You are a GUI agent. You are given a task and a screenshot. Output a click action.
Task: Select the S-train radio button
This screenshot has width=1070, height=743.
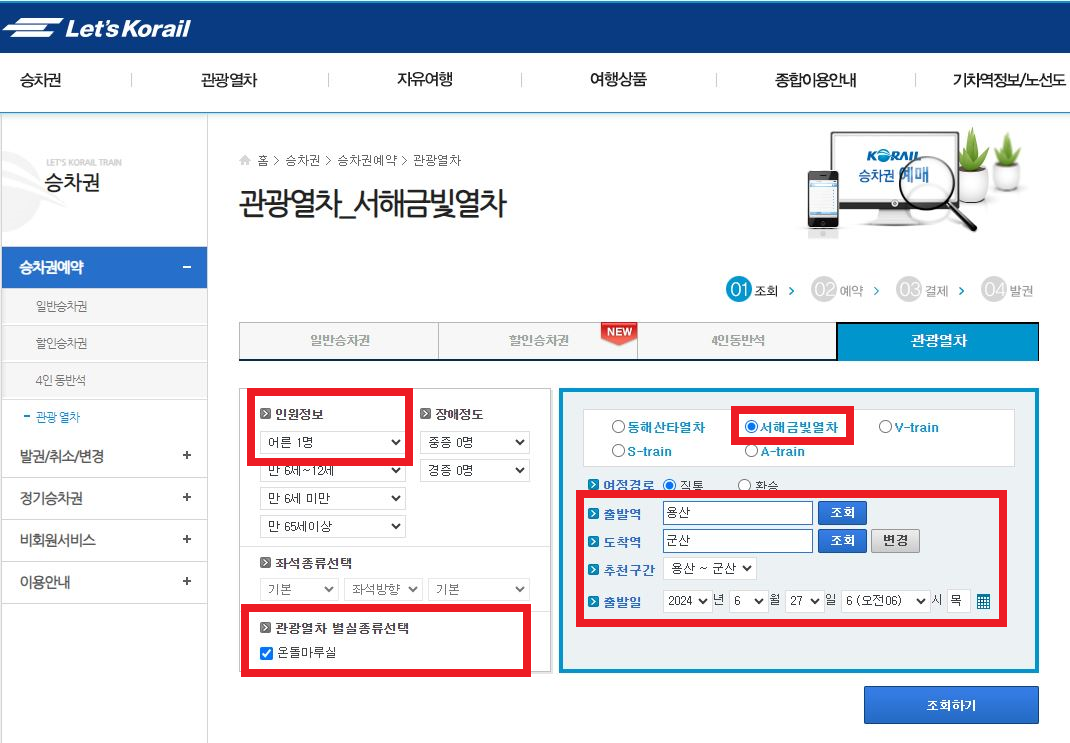618,451
